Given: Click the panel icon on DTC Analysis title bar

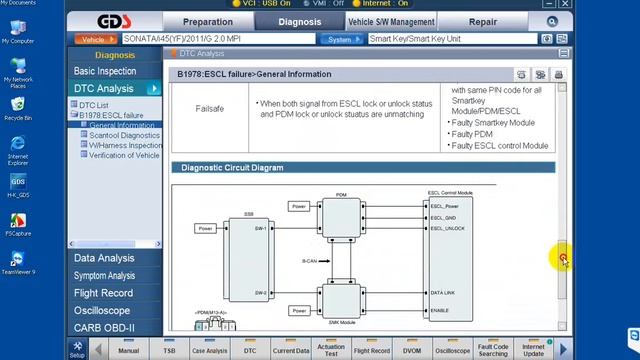Looking at the screenshot, I should [x=564, y=53].
